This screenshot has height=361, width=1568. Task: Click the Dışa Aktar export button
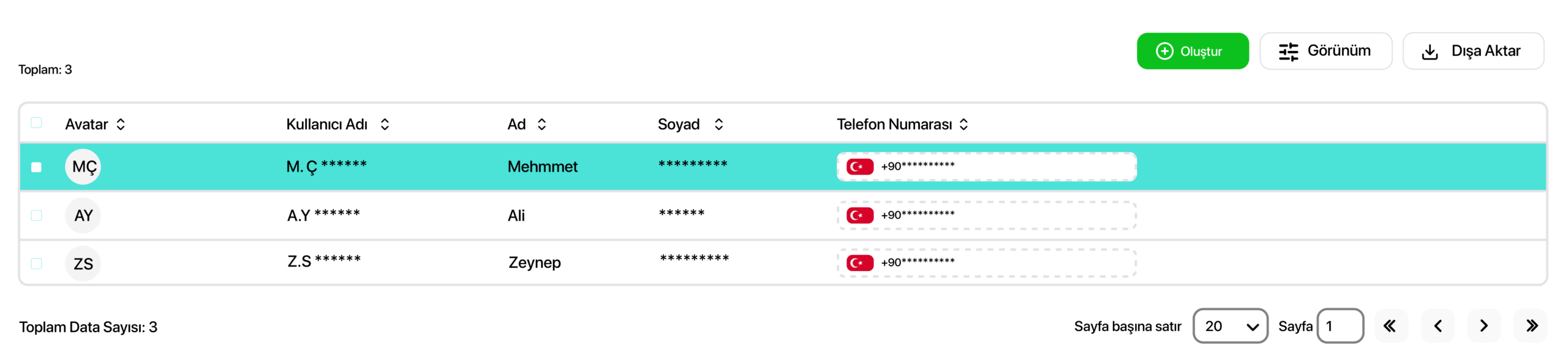tap(1472, 51)
